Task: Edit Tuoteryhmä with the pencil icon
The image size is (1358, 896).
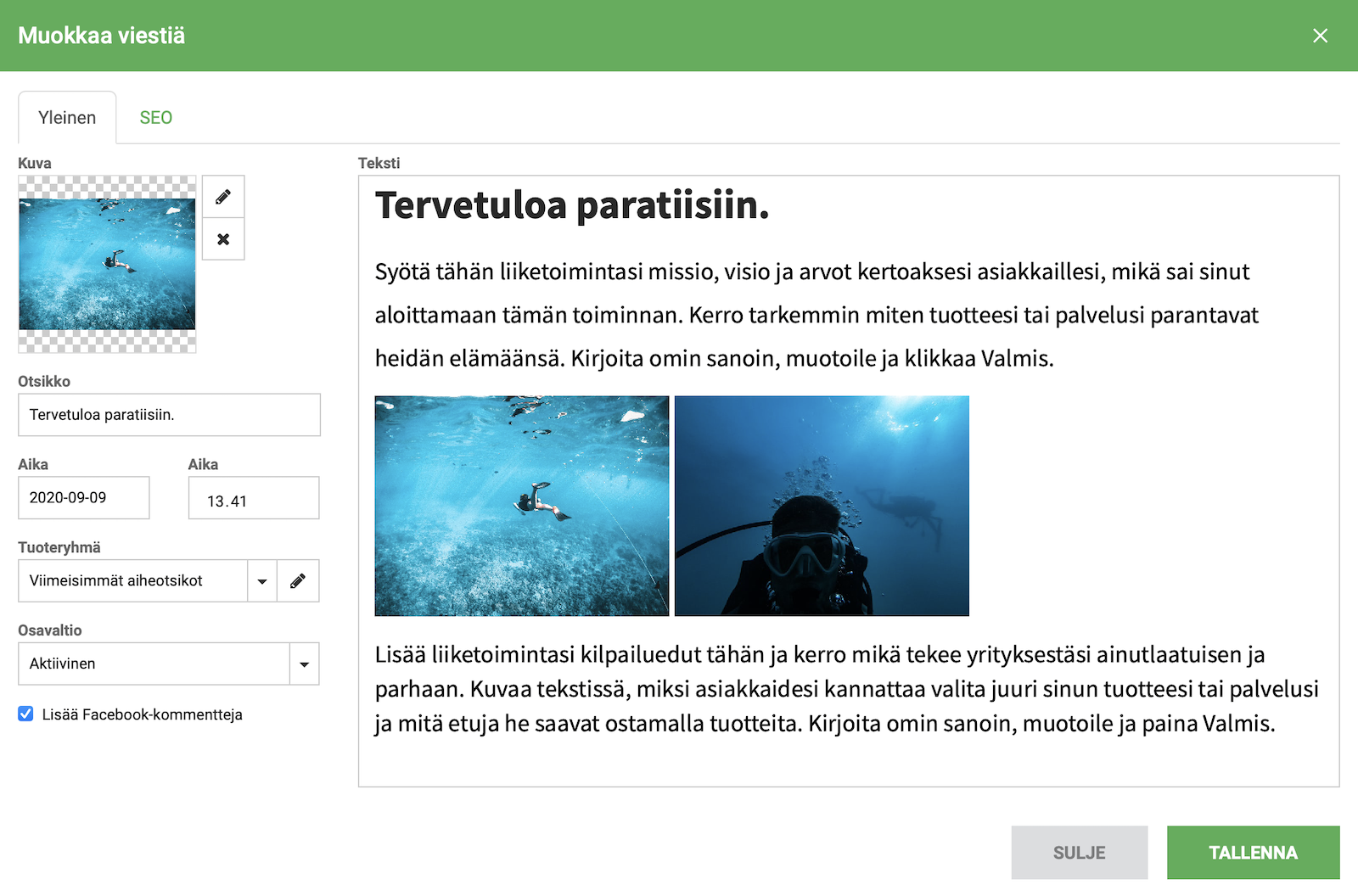Action: (298, 581)
